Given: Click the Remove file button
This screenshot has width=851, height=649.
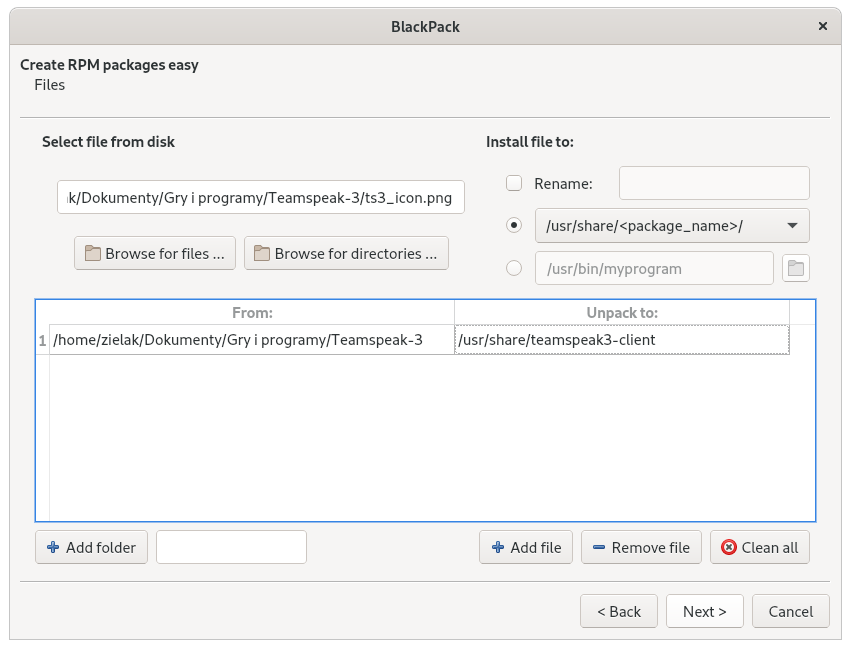Looking at the screenshot, I should click(641, 547).
